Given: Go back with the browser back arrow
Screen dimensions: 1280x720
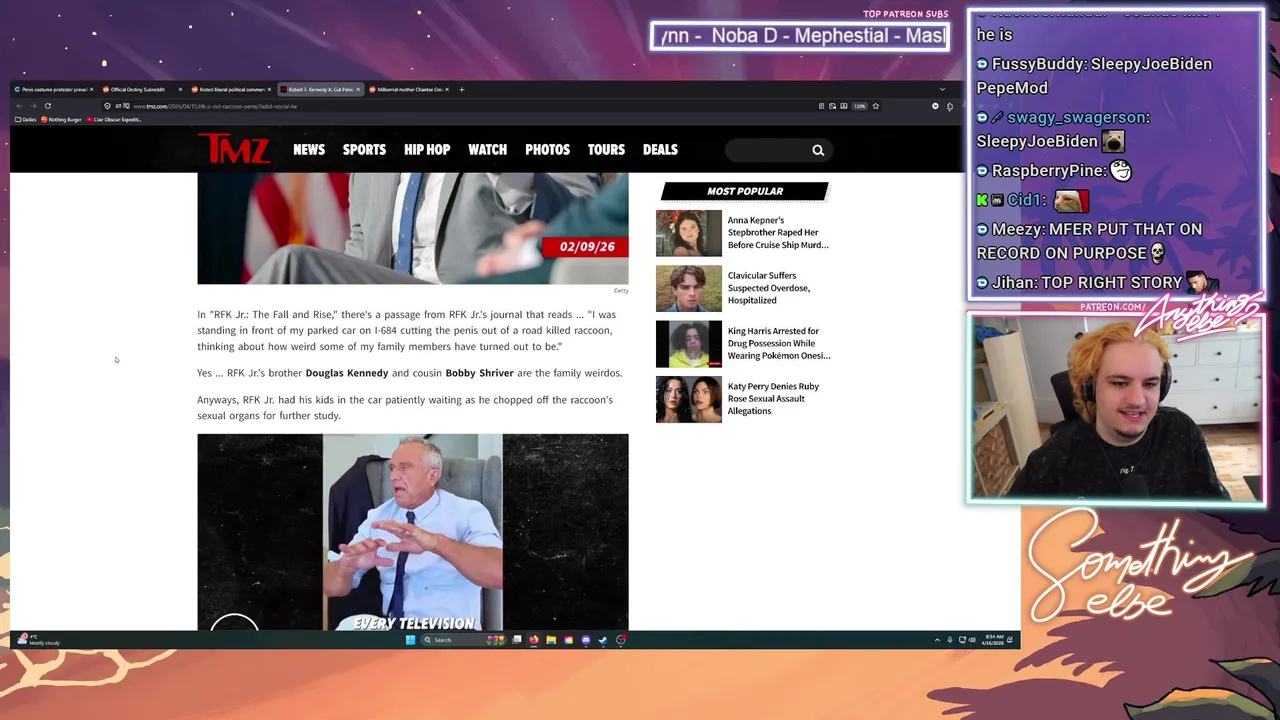Looking at the screenshot, I should click(x=19, y=106).
